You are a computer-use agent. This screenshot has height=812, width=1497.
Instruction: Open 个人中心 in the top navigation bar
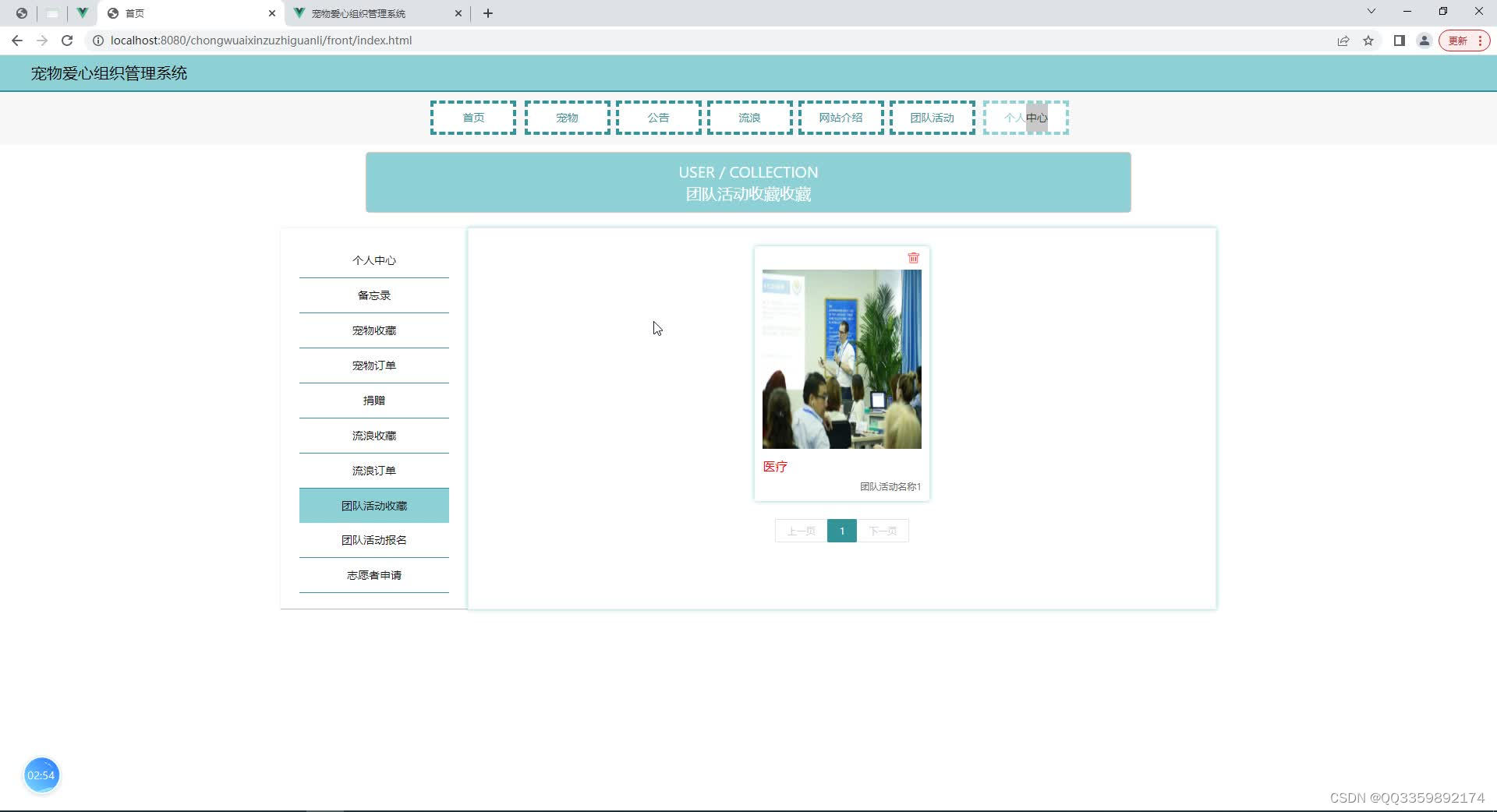(1026, 118)
